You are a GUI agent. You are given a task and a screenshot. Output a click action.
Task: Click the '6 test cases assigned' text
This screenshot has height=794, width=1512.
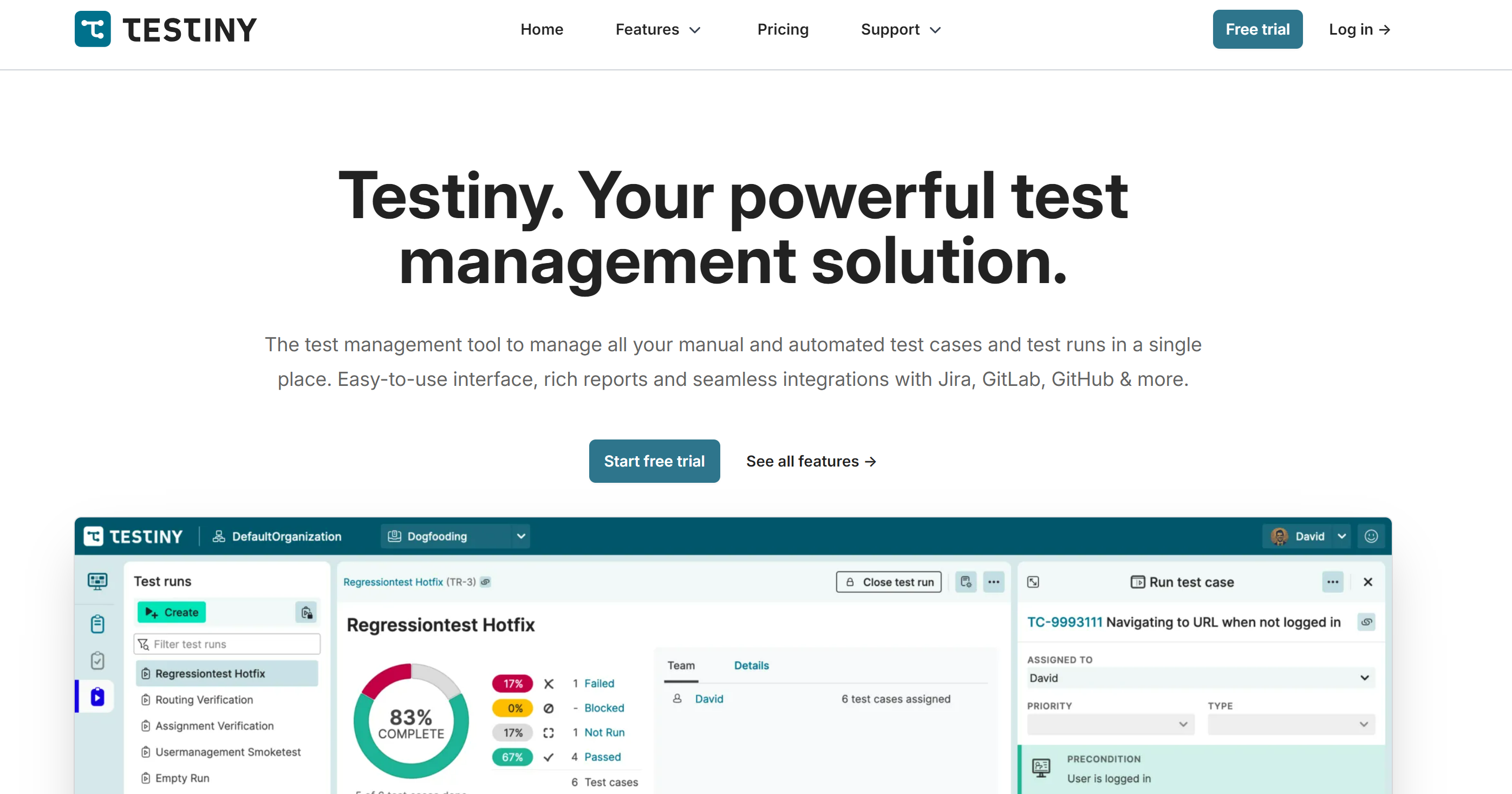tap(896, 698)
